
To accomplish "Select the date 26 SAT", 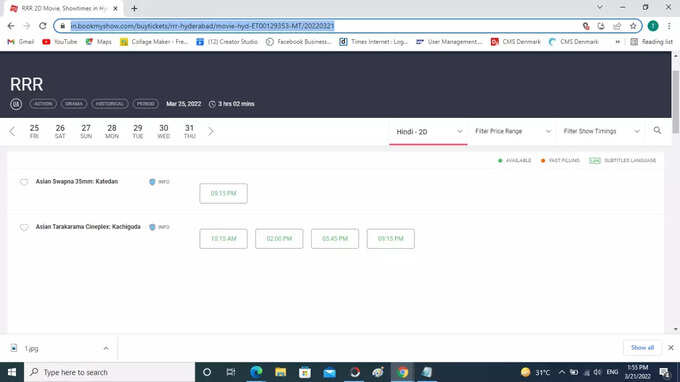I will pos(60,131).
